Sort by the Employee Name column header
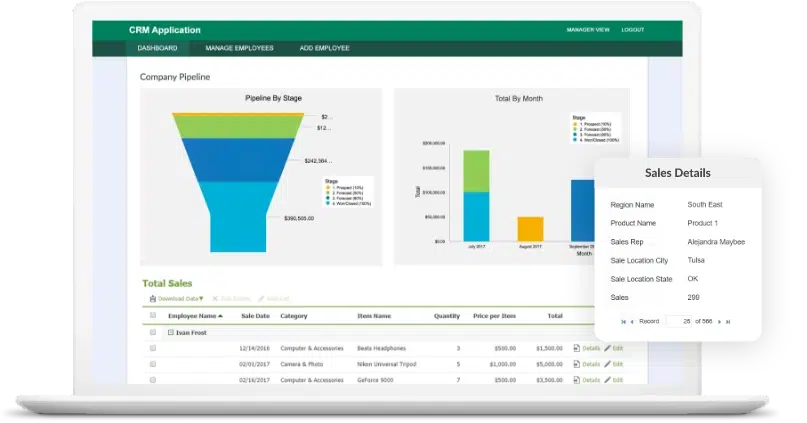Screen dimensions: 807x423 point(194,316)
